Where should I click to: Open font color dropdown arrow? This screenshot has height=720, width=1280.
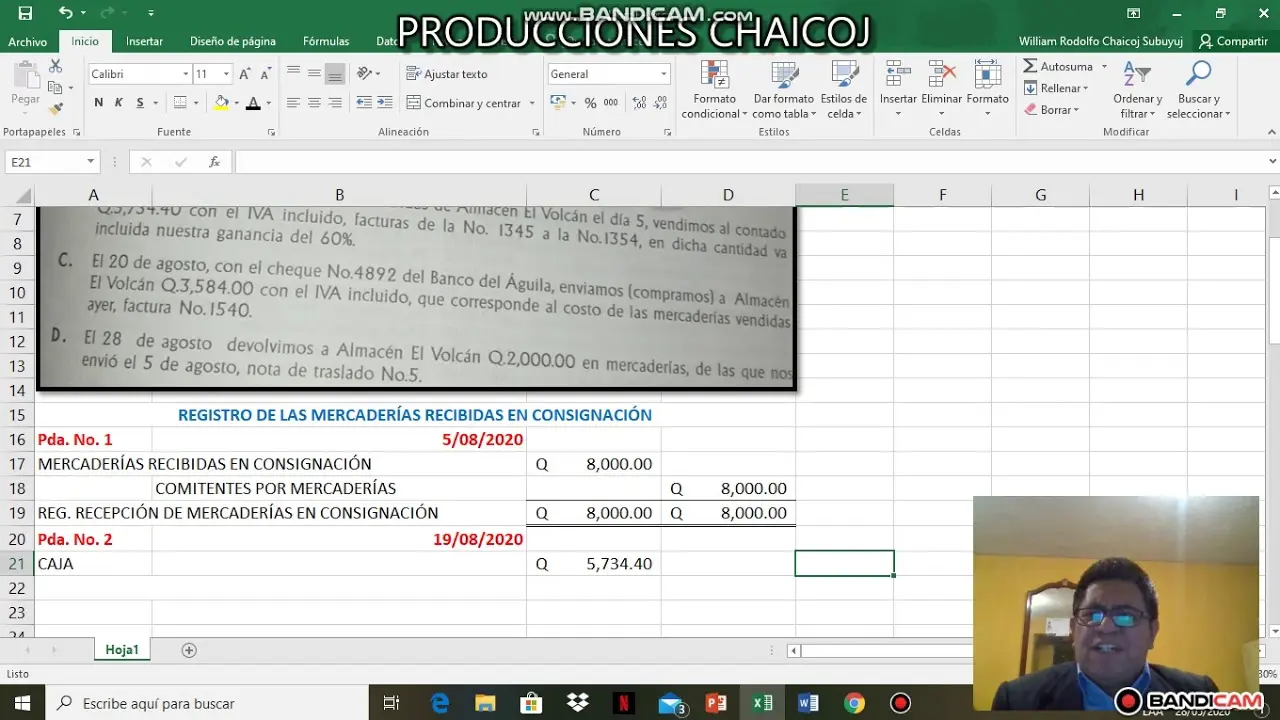(x=269, y=103)
